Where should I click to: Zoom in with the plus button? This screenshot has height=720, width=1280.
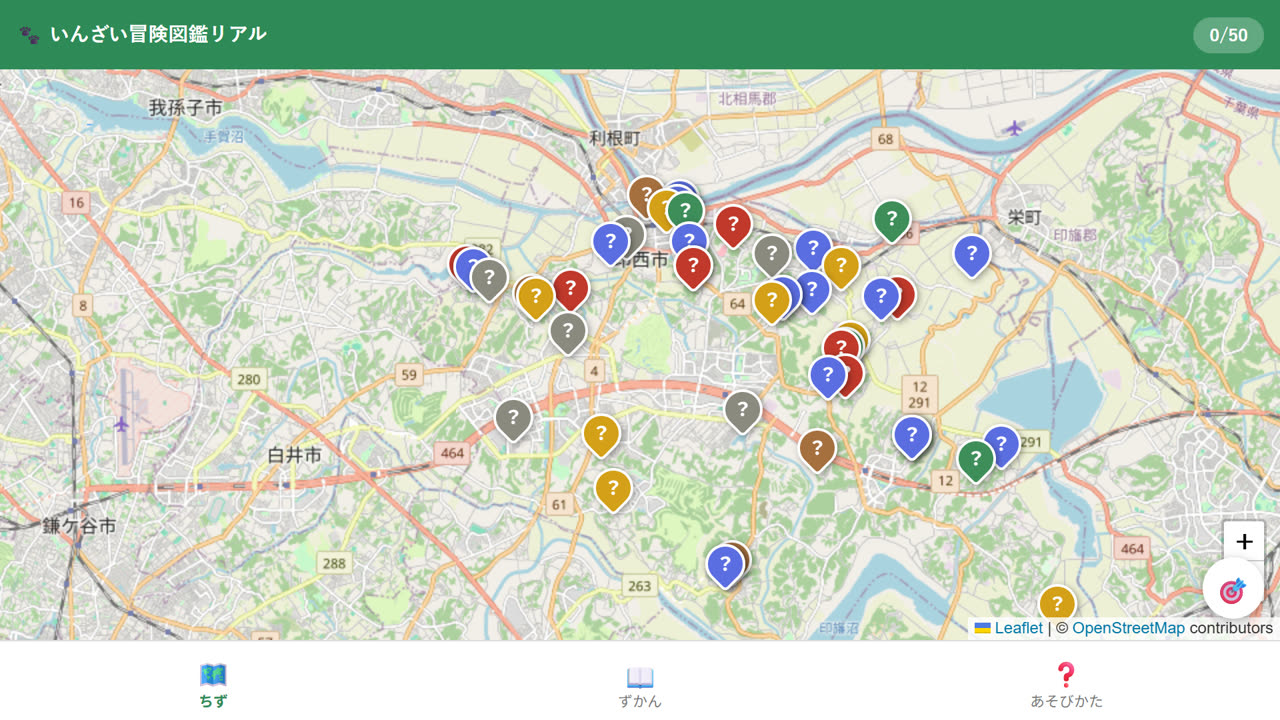click(1244, 542)
